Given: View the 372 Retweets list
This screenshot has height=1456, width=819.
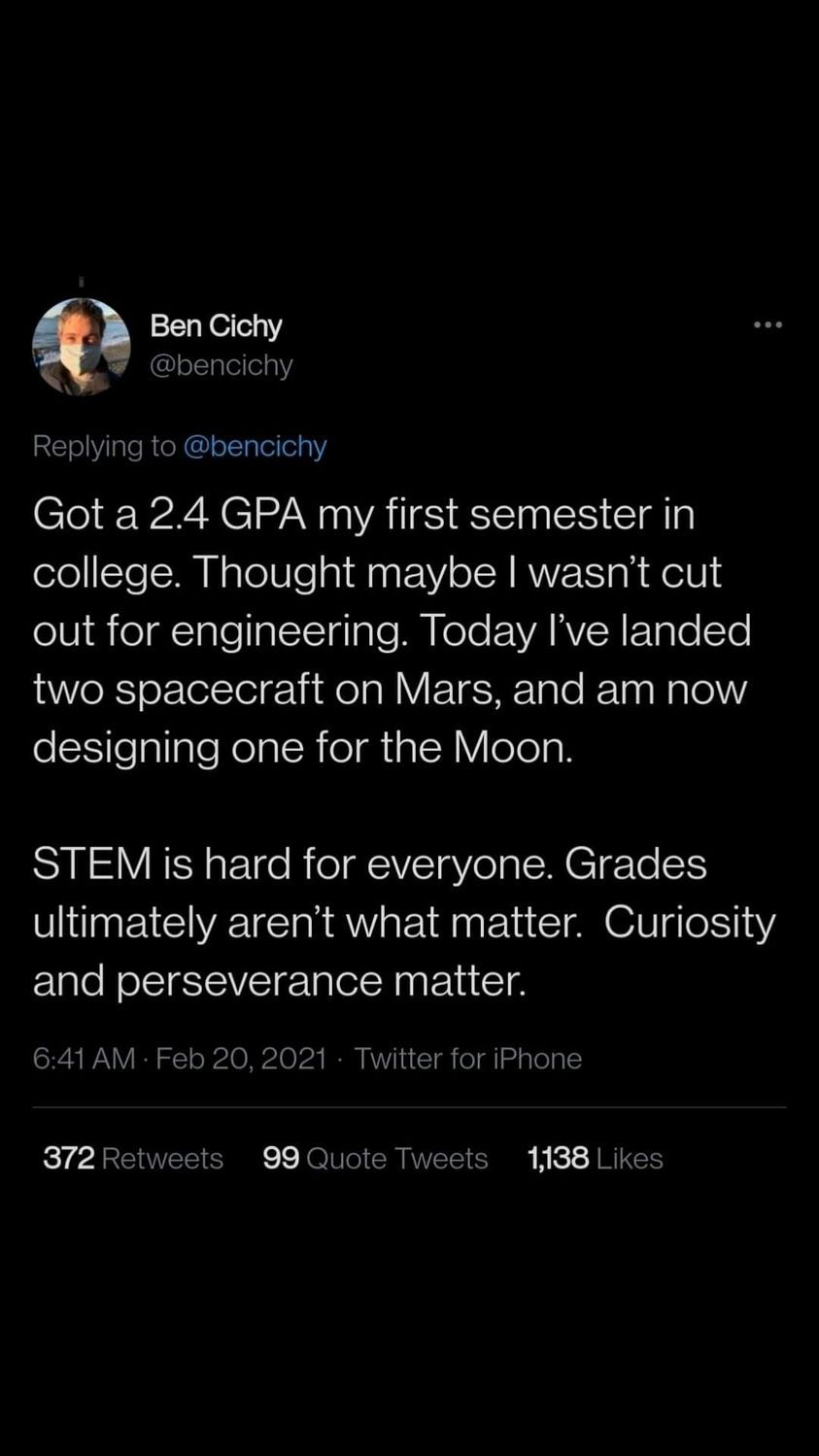Looking at the screenshot, I should [x=133, y=1158].
